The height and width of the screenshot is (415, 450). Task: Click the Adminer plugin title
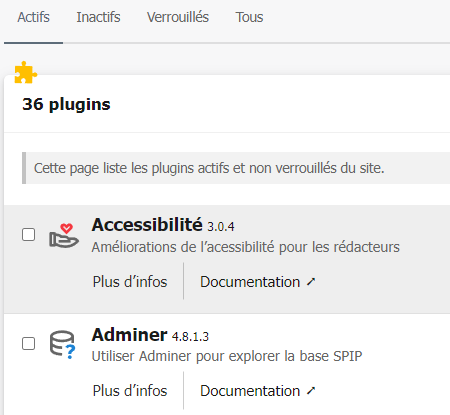click(129, 334)
